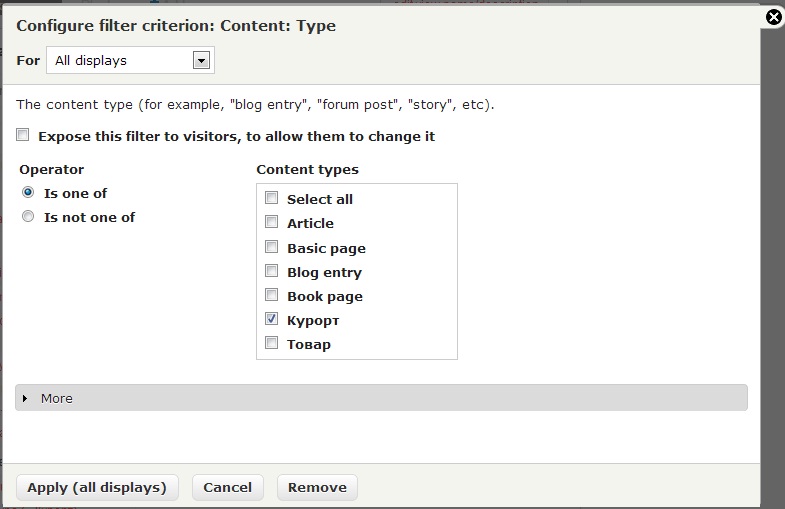Check the Blog entry content type
The width and height of the screenshot is (785, 509).
[x=271, y=271]
